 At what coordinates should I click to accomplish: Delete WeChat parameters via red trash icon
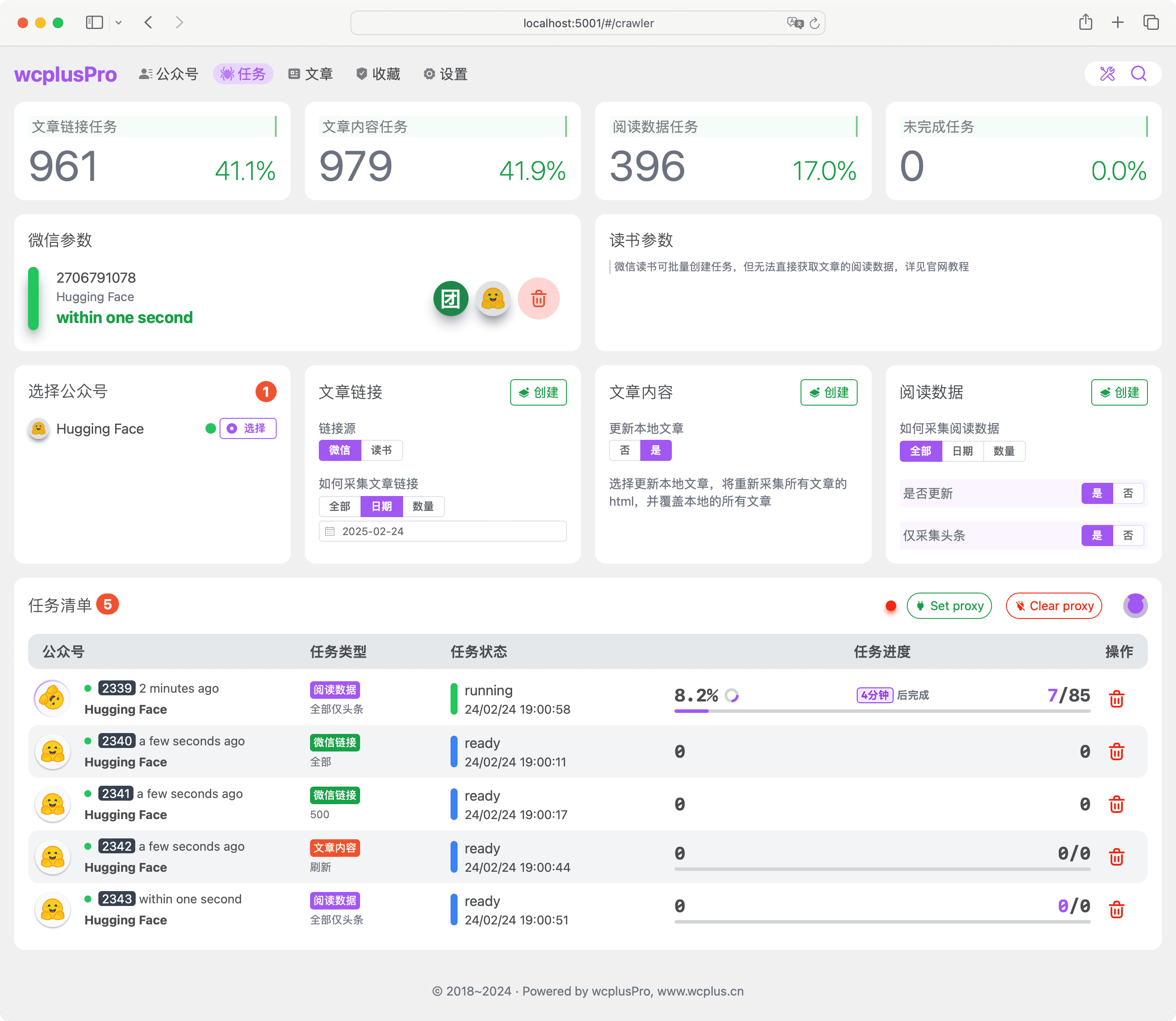tap(539, 298)
